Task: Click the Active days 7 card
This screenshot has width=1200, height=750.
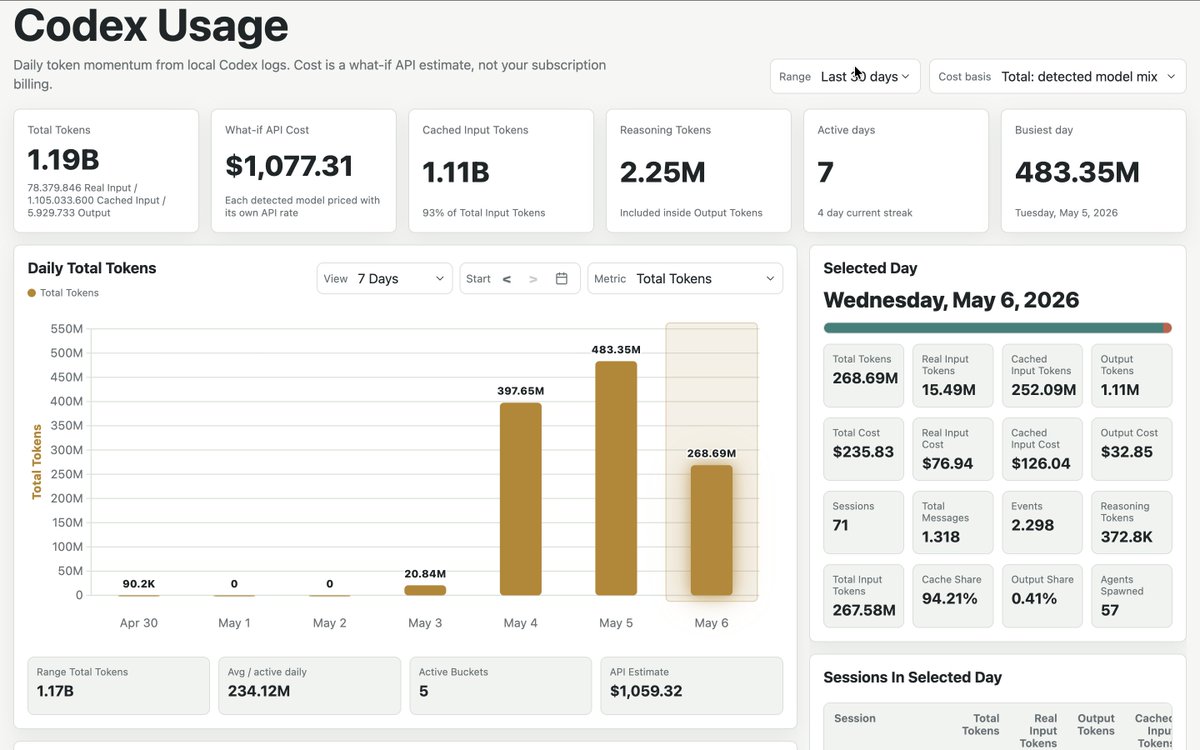Action: click(896, 171)
